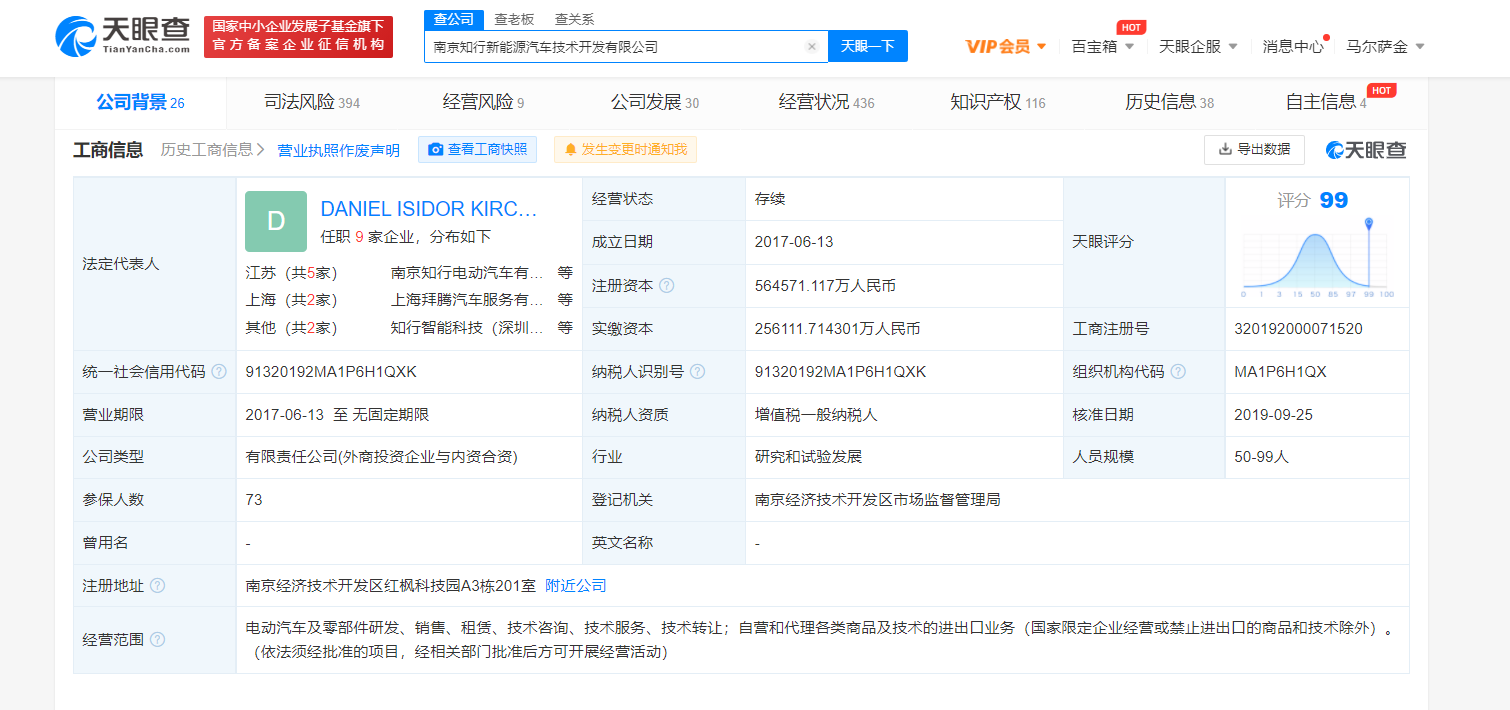Clear the search box with the X icon
The width and height of the screenshot is (1510, 710).
pos(811,47)
